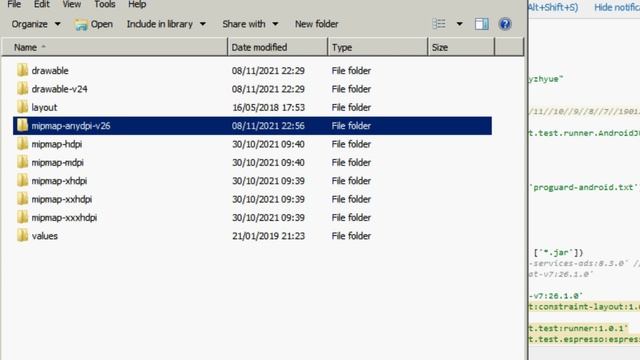Click the ['*.jar'] text in code editor
The image size is (640, 360).
click(558, 253)
